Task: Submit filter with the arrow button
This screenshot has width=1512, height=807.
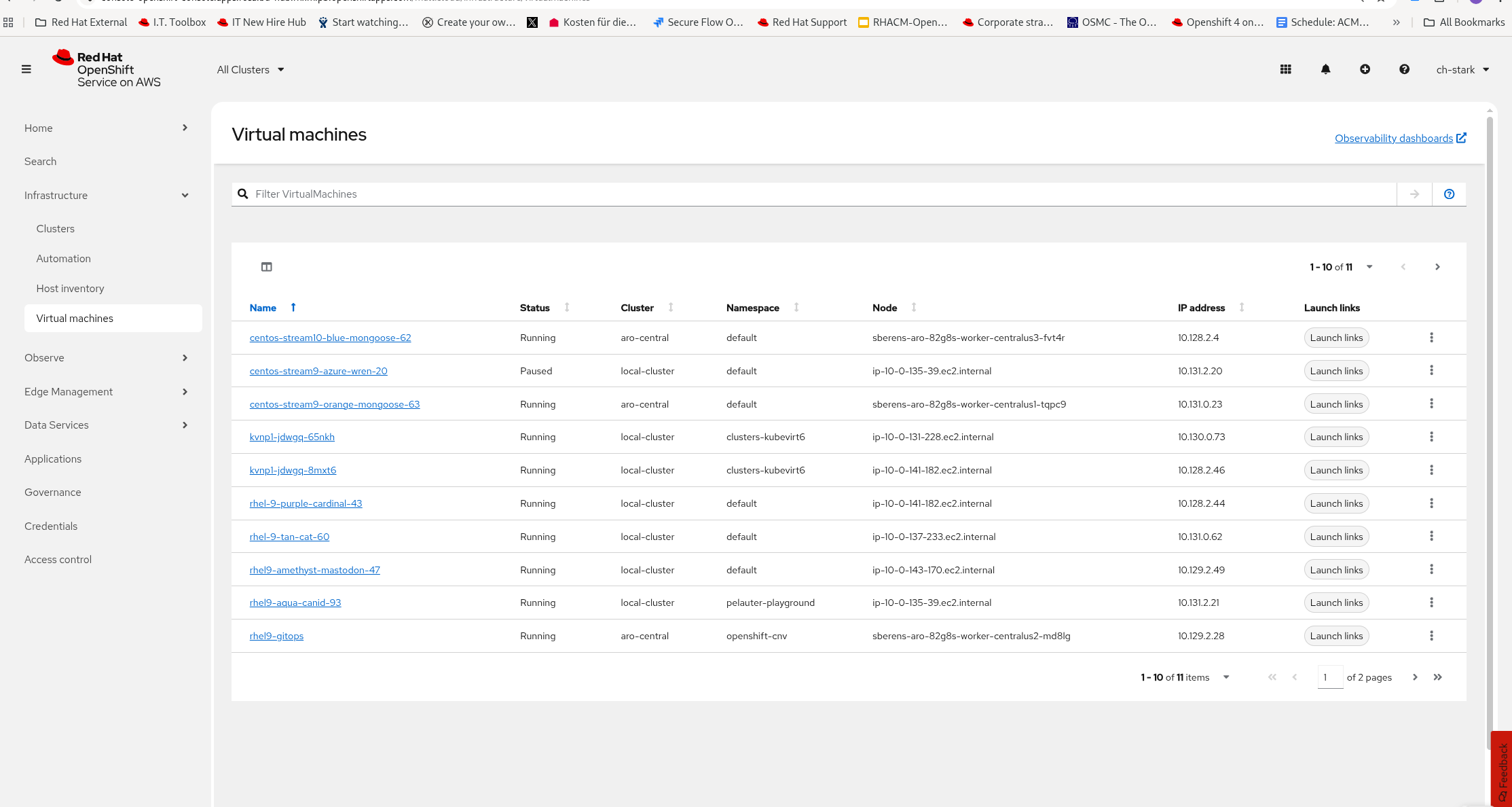Action: (1414, 194)
